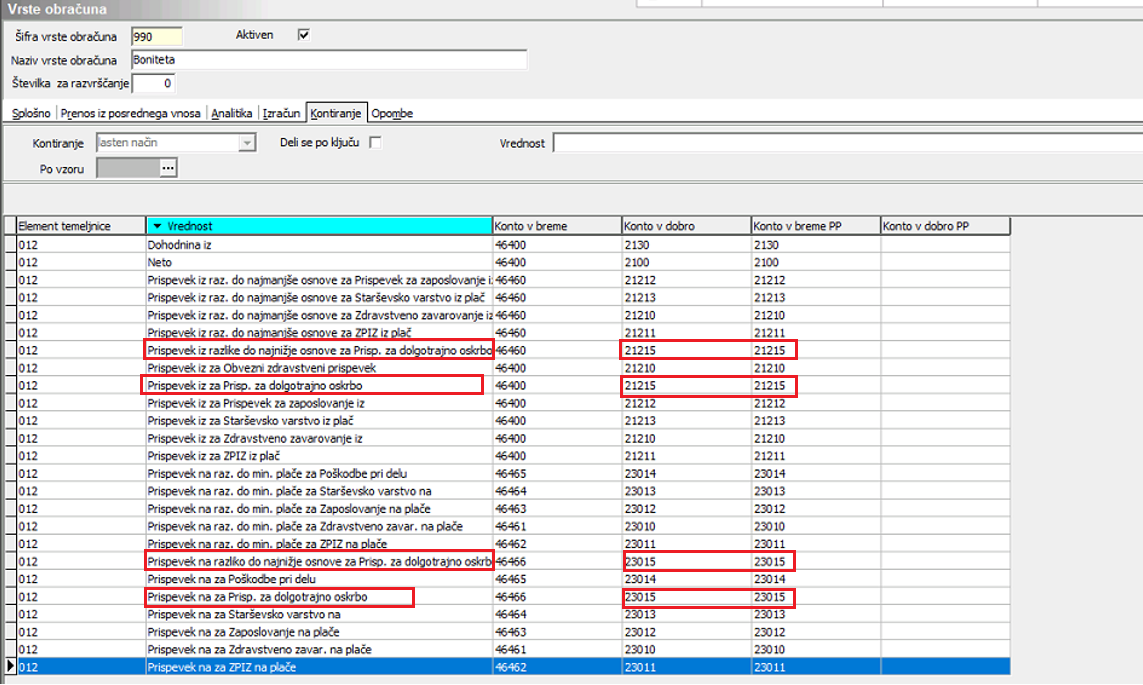Click the Šifra vrste obračuna field
Viewport: 1143px width, 685px height.
pos(156,37)
